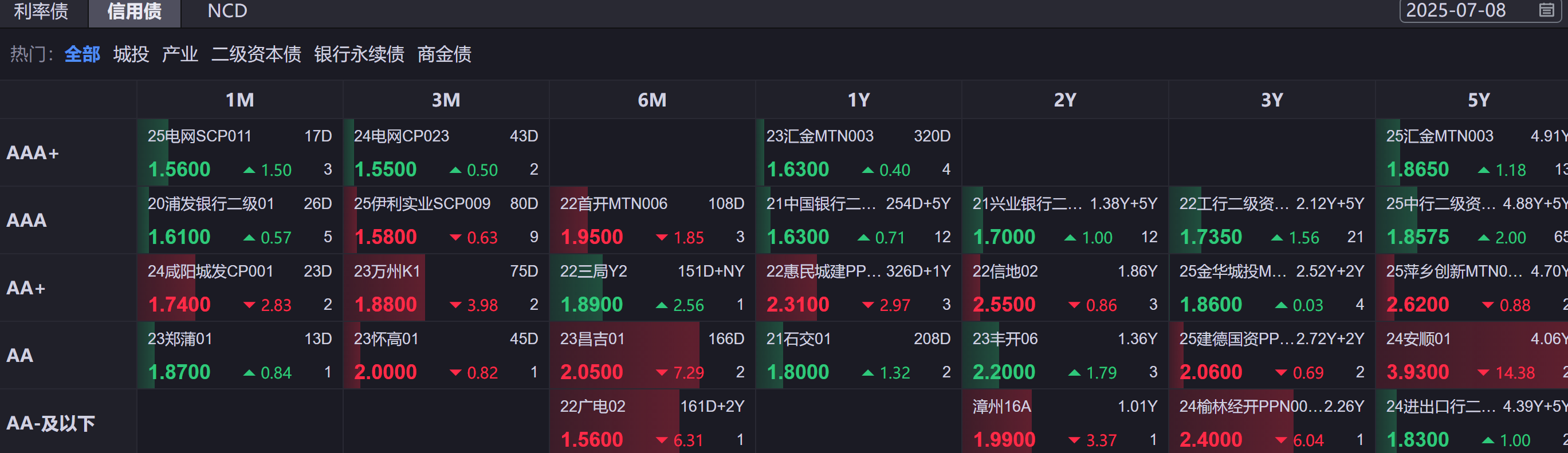The height and width of the screenshot is (453, 1568).
Task: Click the 5Y maturity column header
Action: coord(1479,100)
